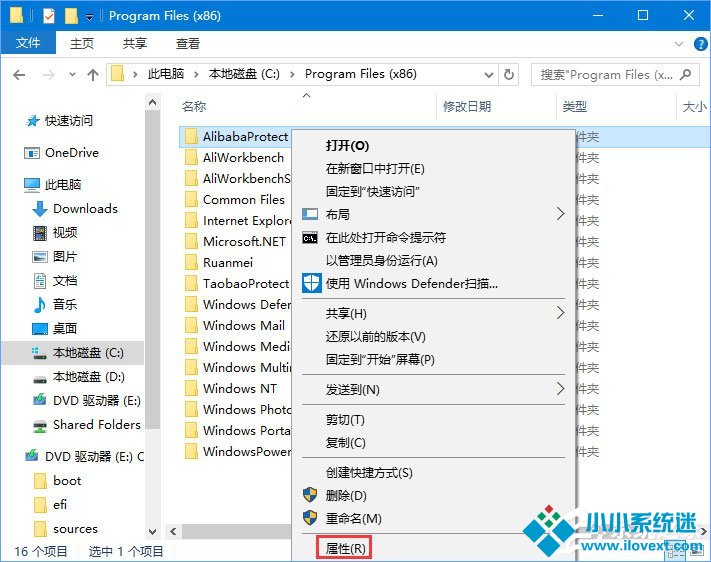
Task: Expand the 布局 submenu arrow
Action: 560,214
